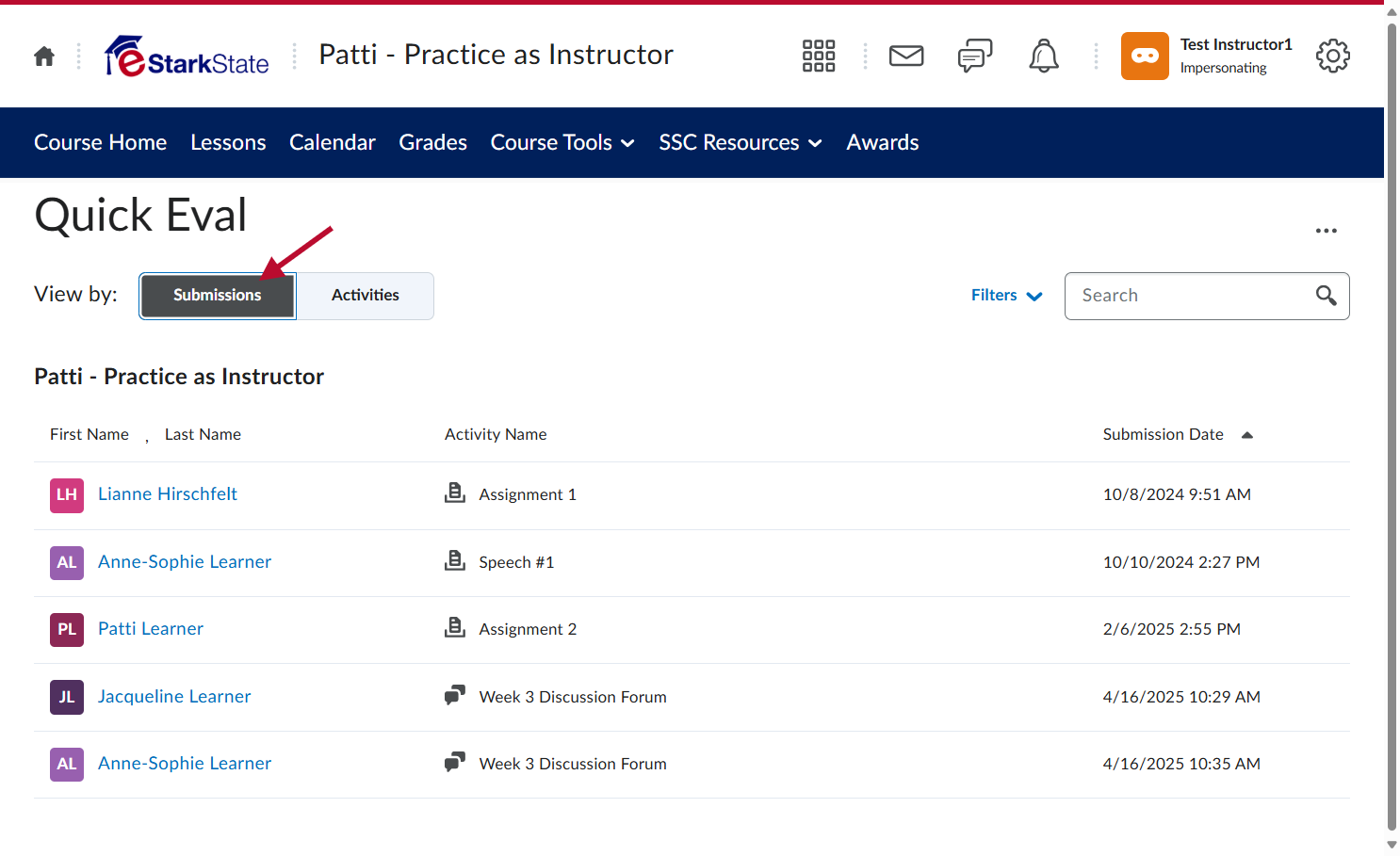Toggle Submission Date sort order
Viewport: 1400px width, 856px height.
point(1178,434)
